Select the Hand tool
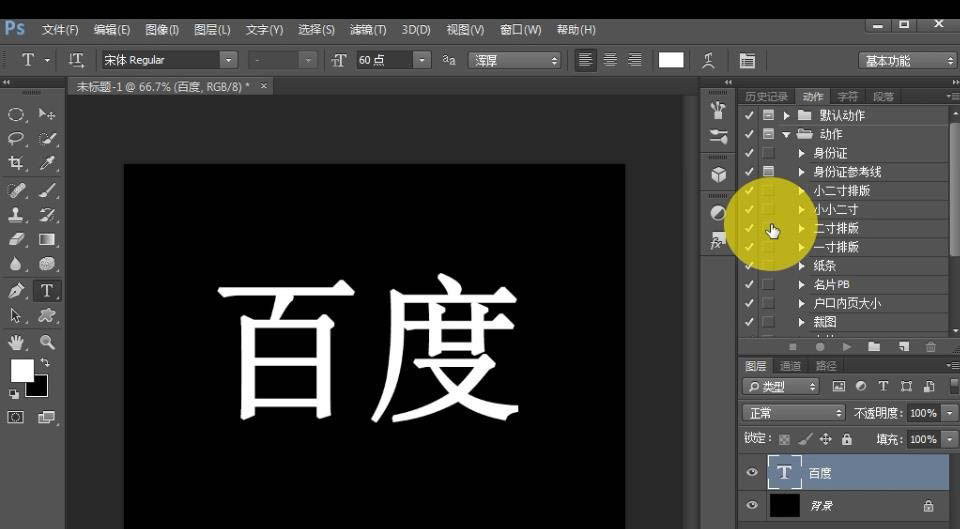The image size is (960, 529). pyautogui.click(x=16, y=342)
